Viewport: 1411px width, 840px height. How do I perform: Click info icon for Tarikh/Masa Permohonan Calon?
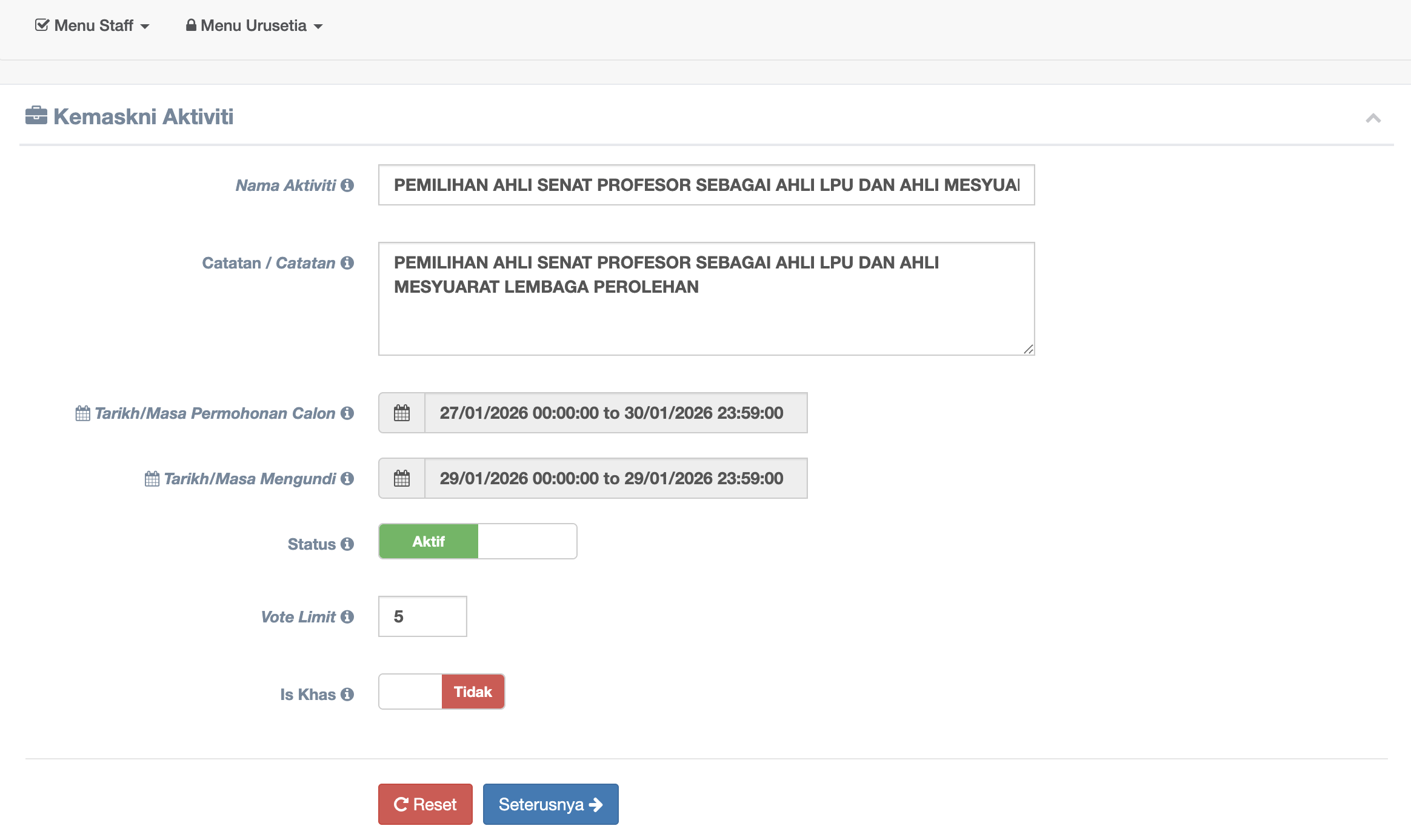[x=347, y=413]
